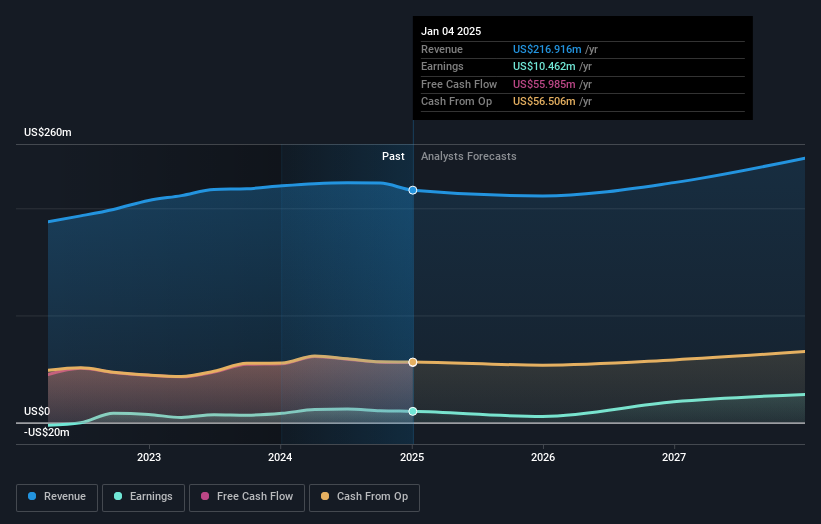
Task: Click the US$10.462m earnings value
Action: pos(544,66)
